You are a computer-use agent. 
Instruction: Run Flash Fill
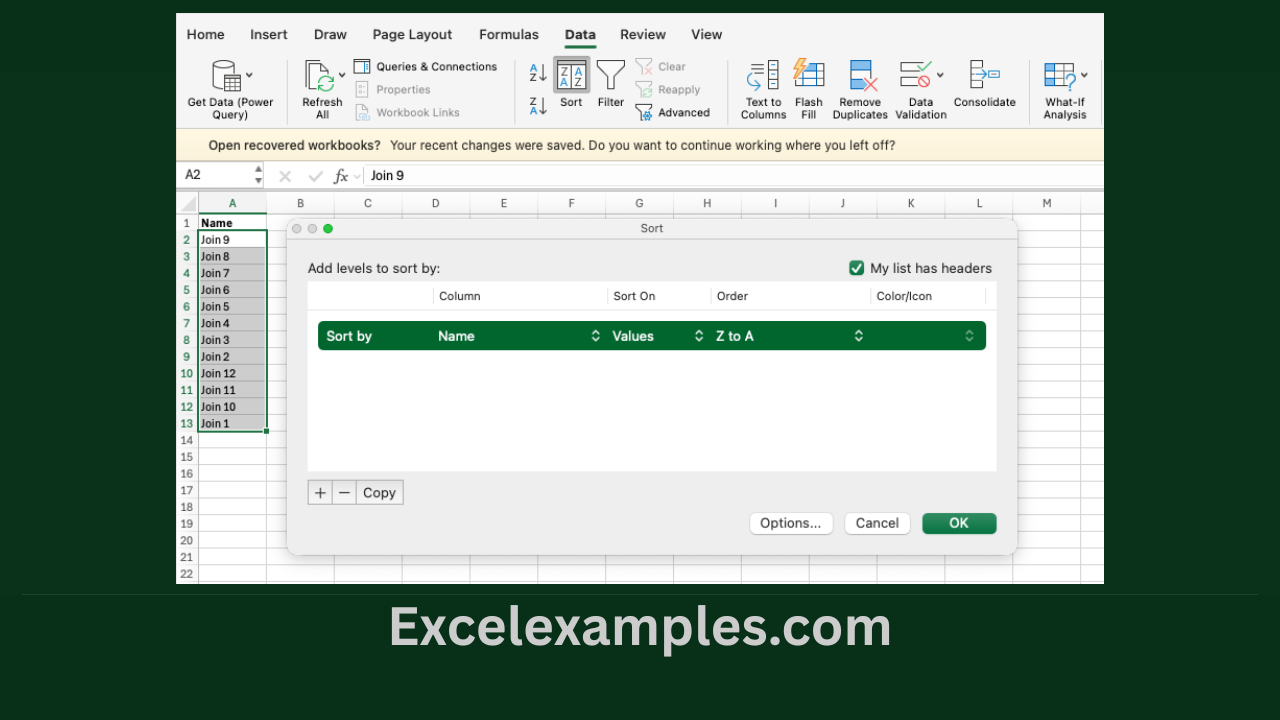(x=809, y=89)
